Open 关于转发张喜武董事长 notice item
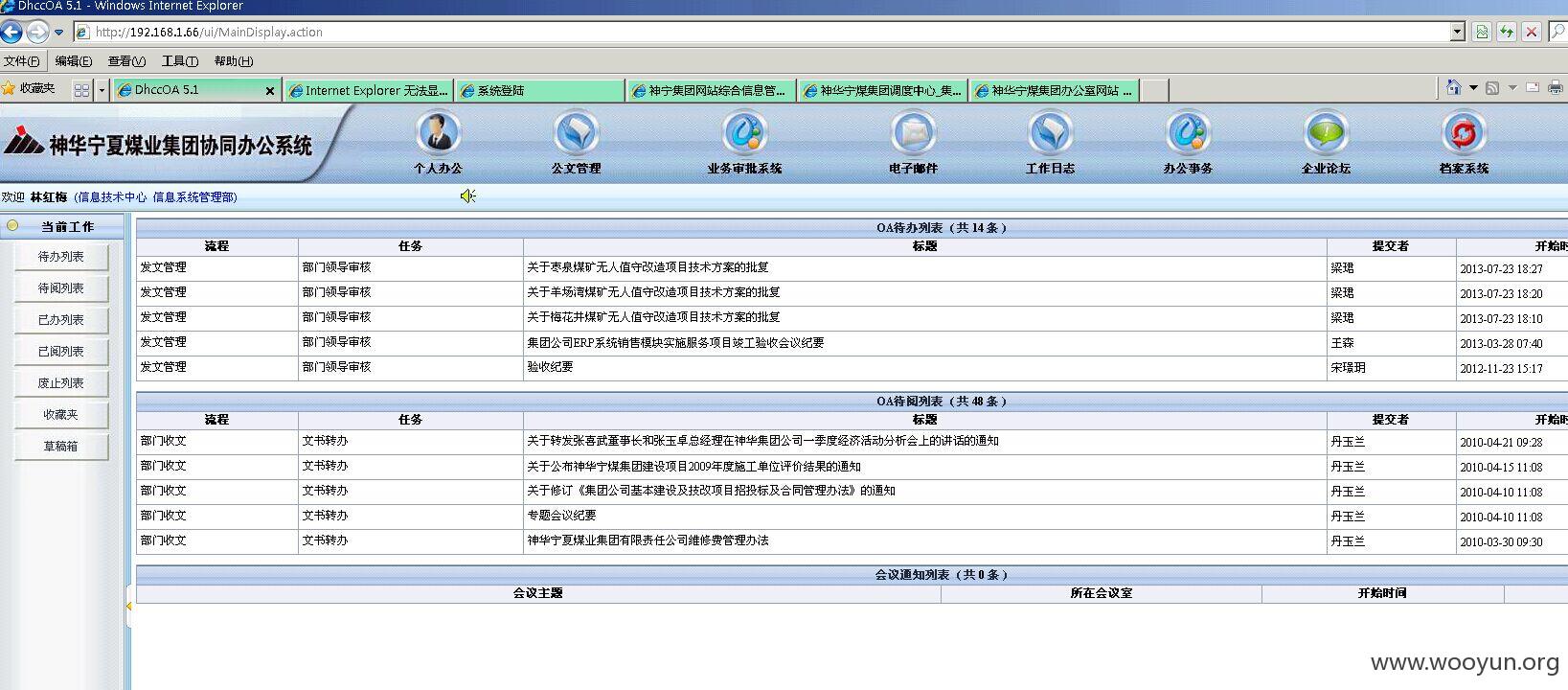 pos(762,441)
